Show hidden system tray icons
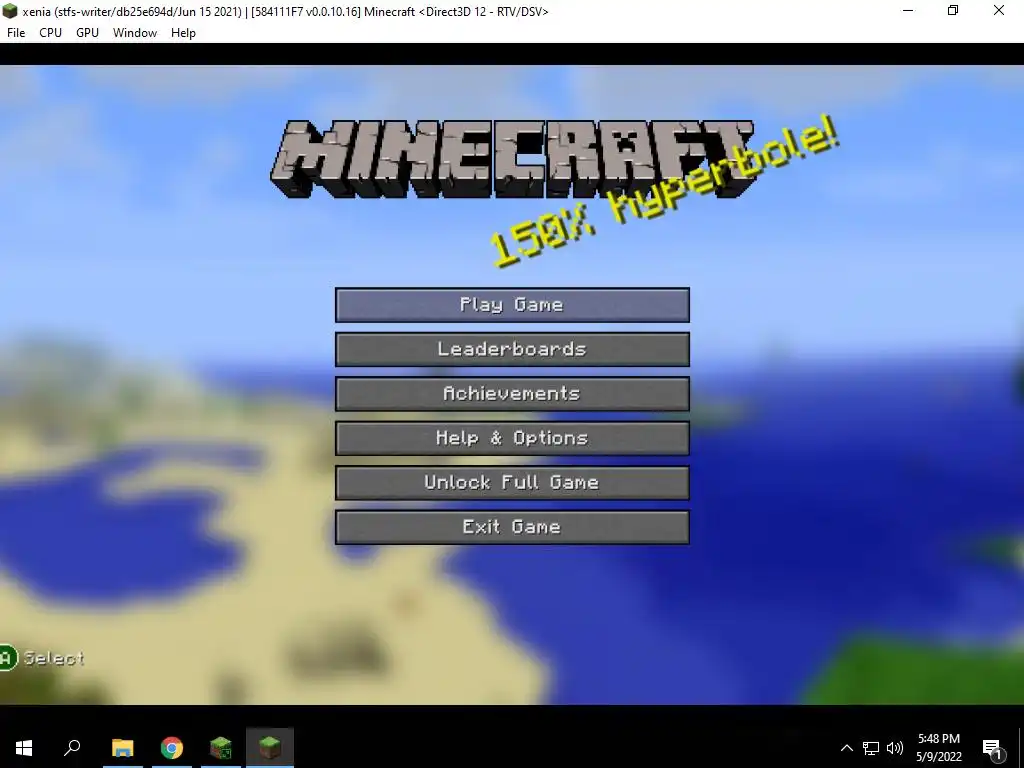 (x=846, y=748)
